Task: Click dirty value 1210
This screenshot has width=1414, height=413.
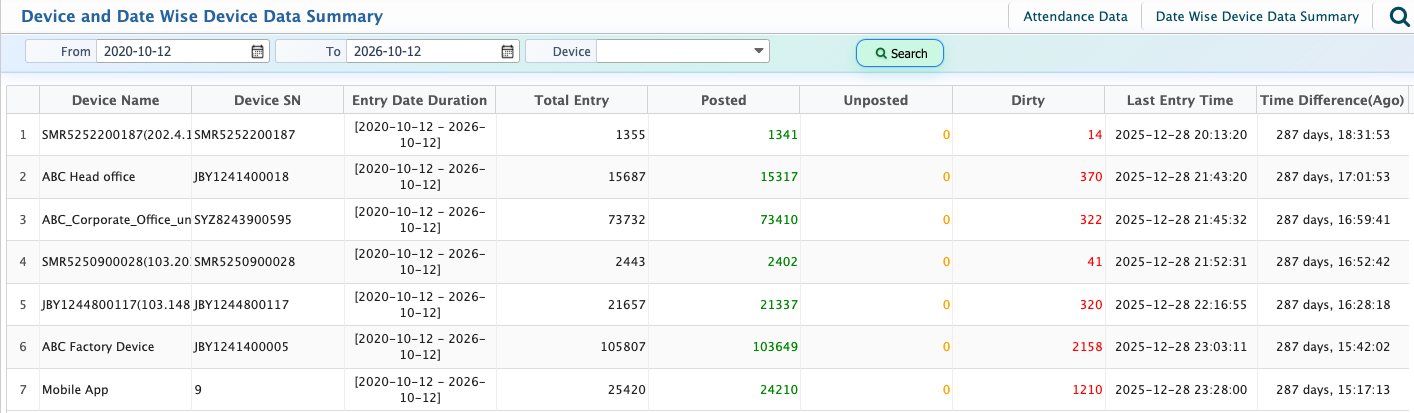Action: [1087, 390]
